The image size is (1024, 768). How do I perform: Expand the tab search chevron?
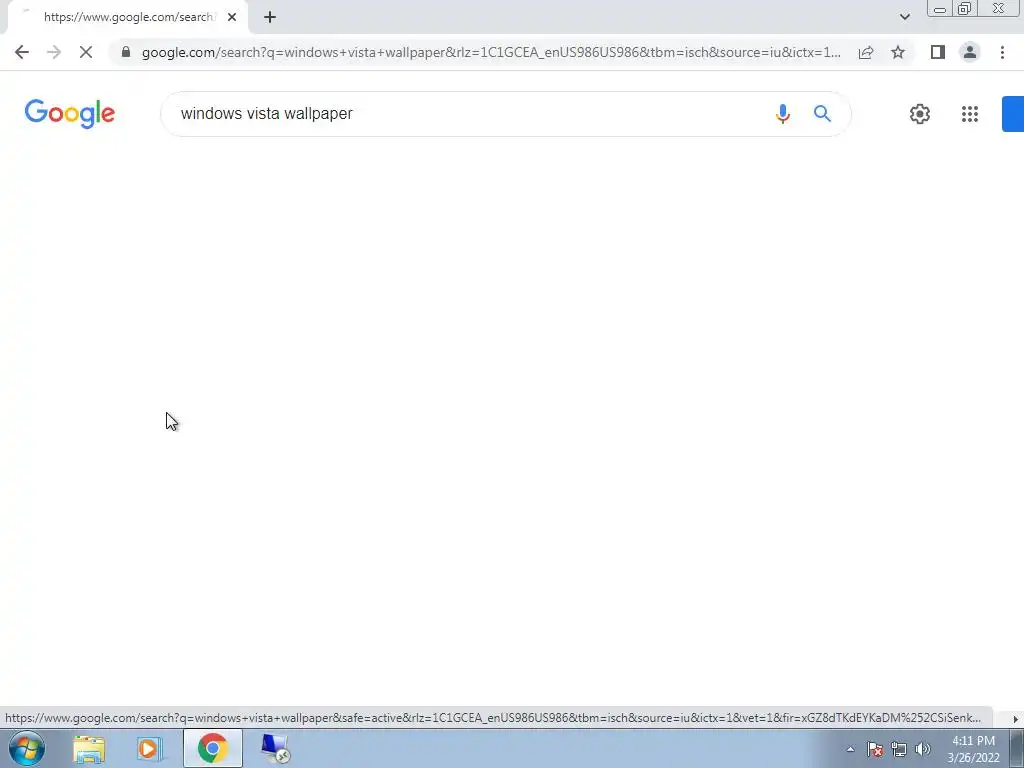click(904, 17)
